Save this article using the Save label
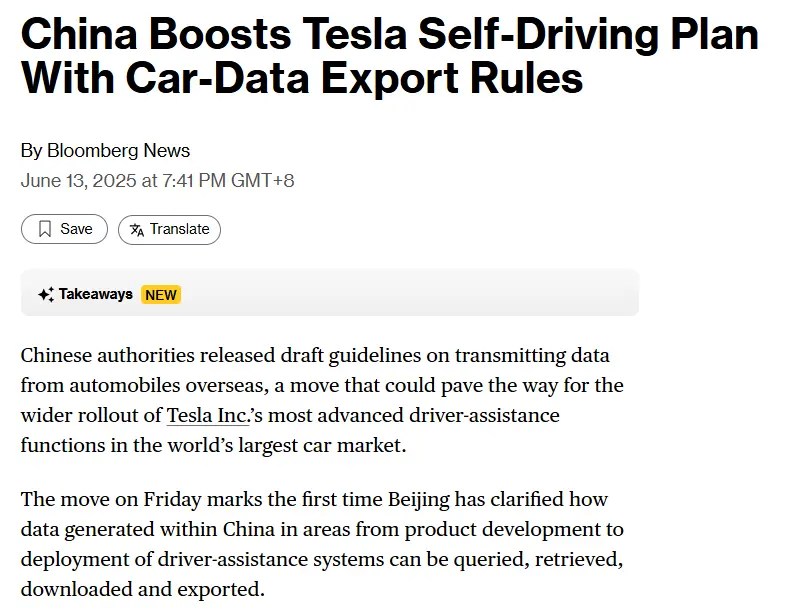Image resolution: width=792 pixels, height=609 pixels. coord(76,229)
